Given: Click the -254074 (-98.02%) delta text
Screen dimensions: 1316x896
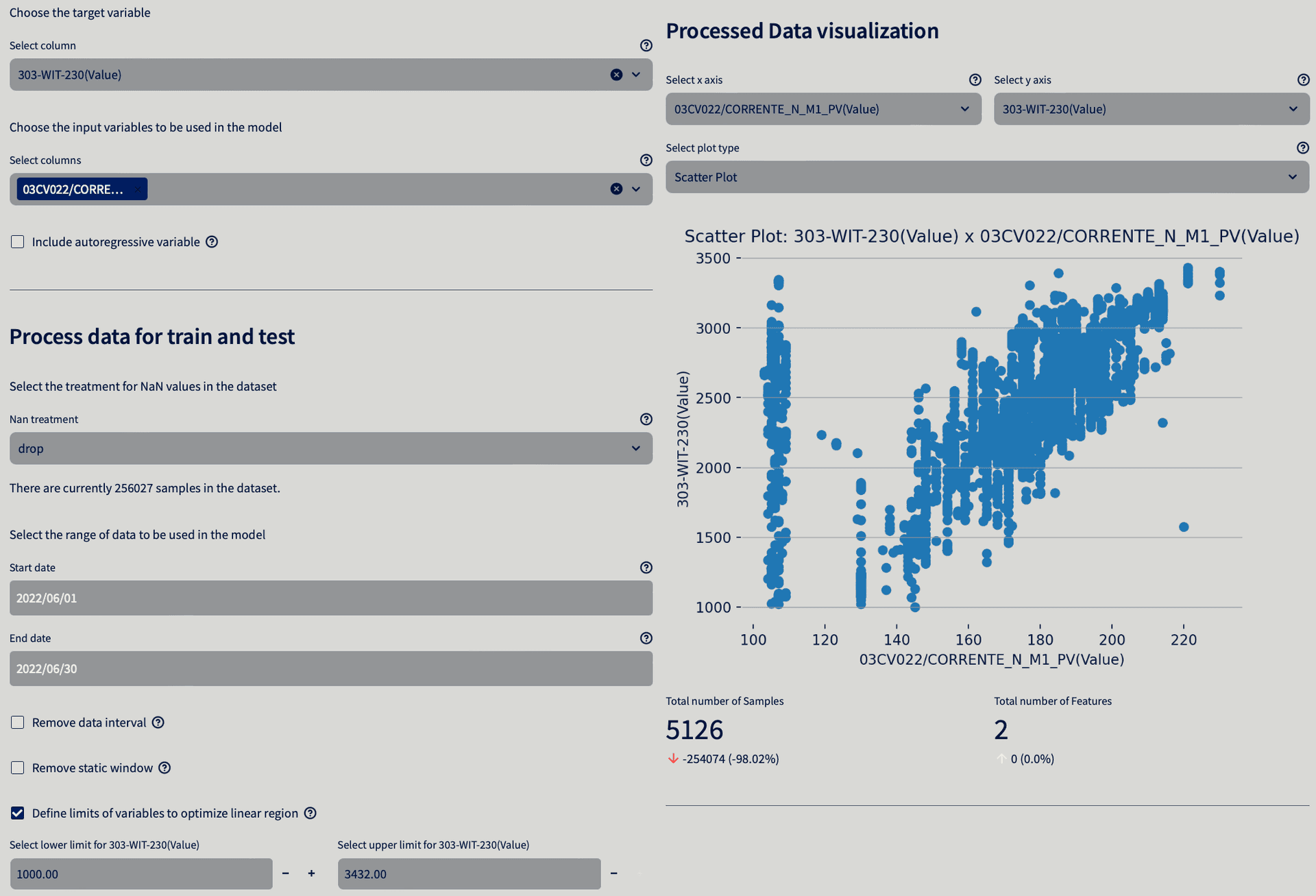Looking at the screenshot, I should pos(731,759).
